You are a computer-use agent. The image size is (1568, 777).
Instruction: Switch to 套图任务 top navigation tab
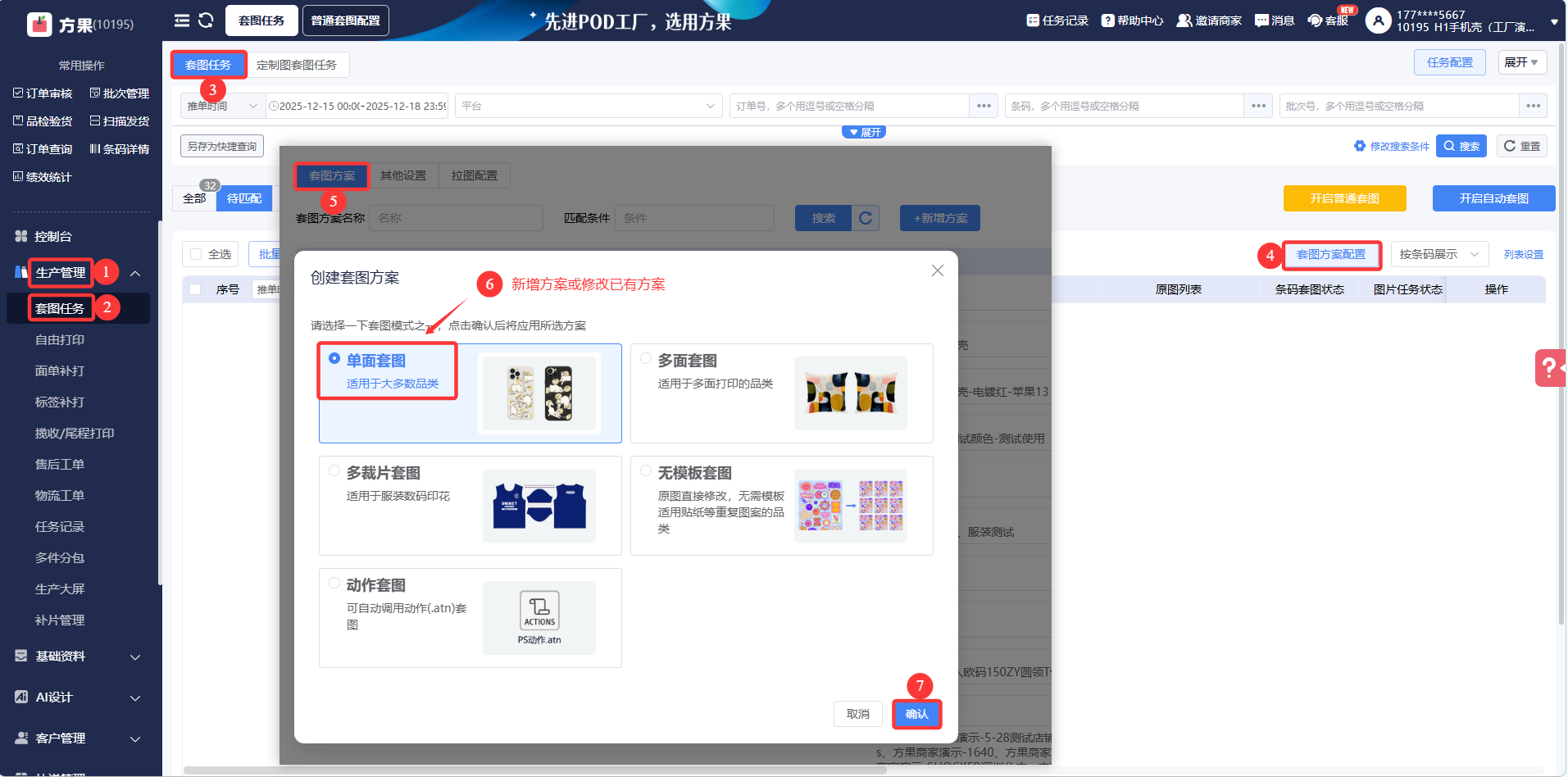click(261, 20)
